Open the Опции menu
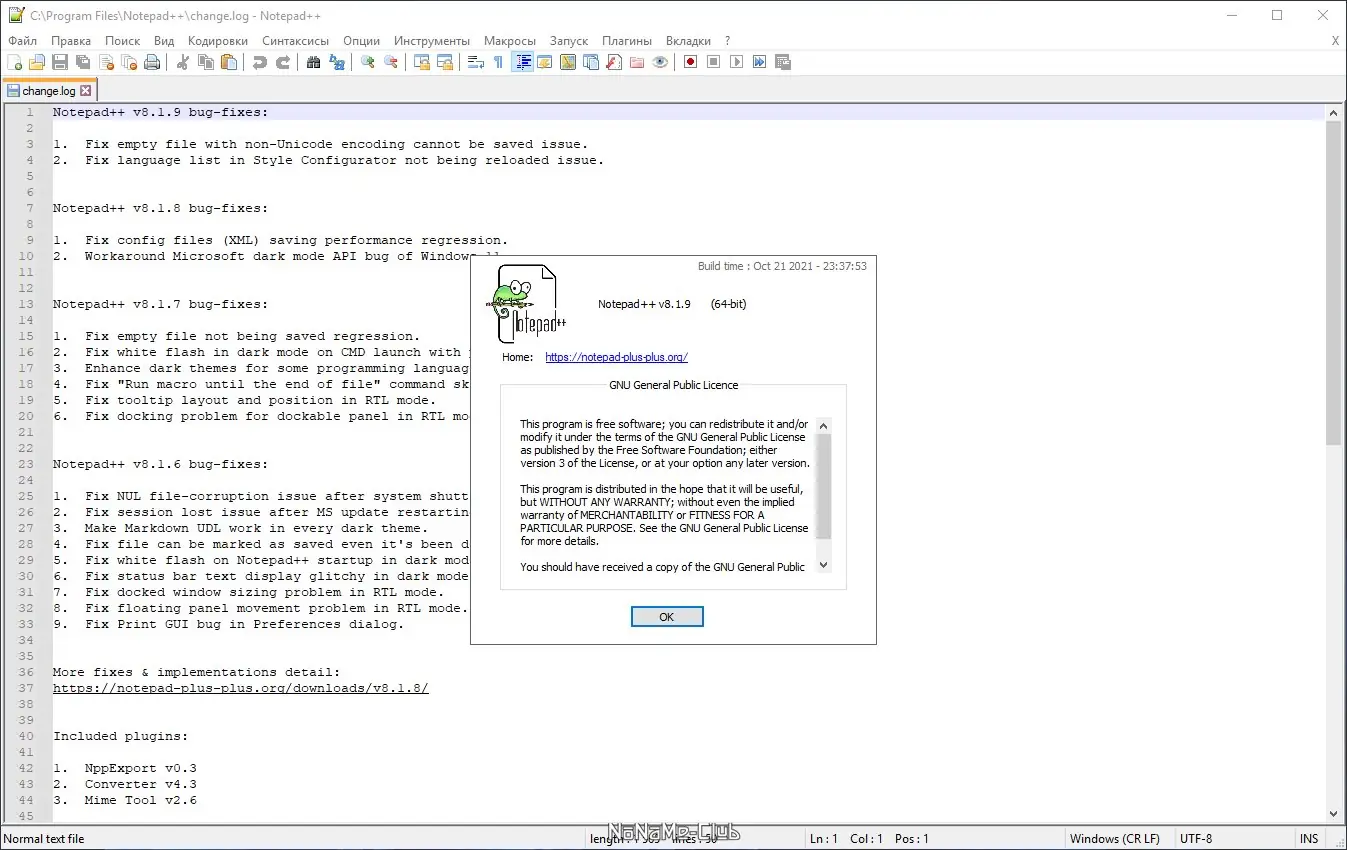 click(361, 41)
